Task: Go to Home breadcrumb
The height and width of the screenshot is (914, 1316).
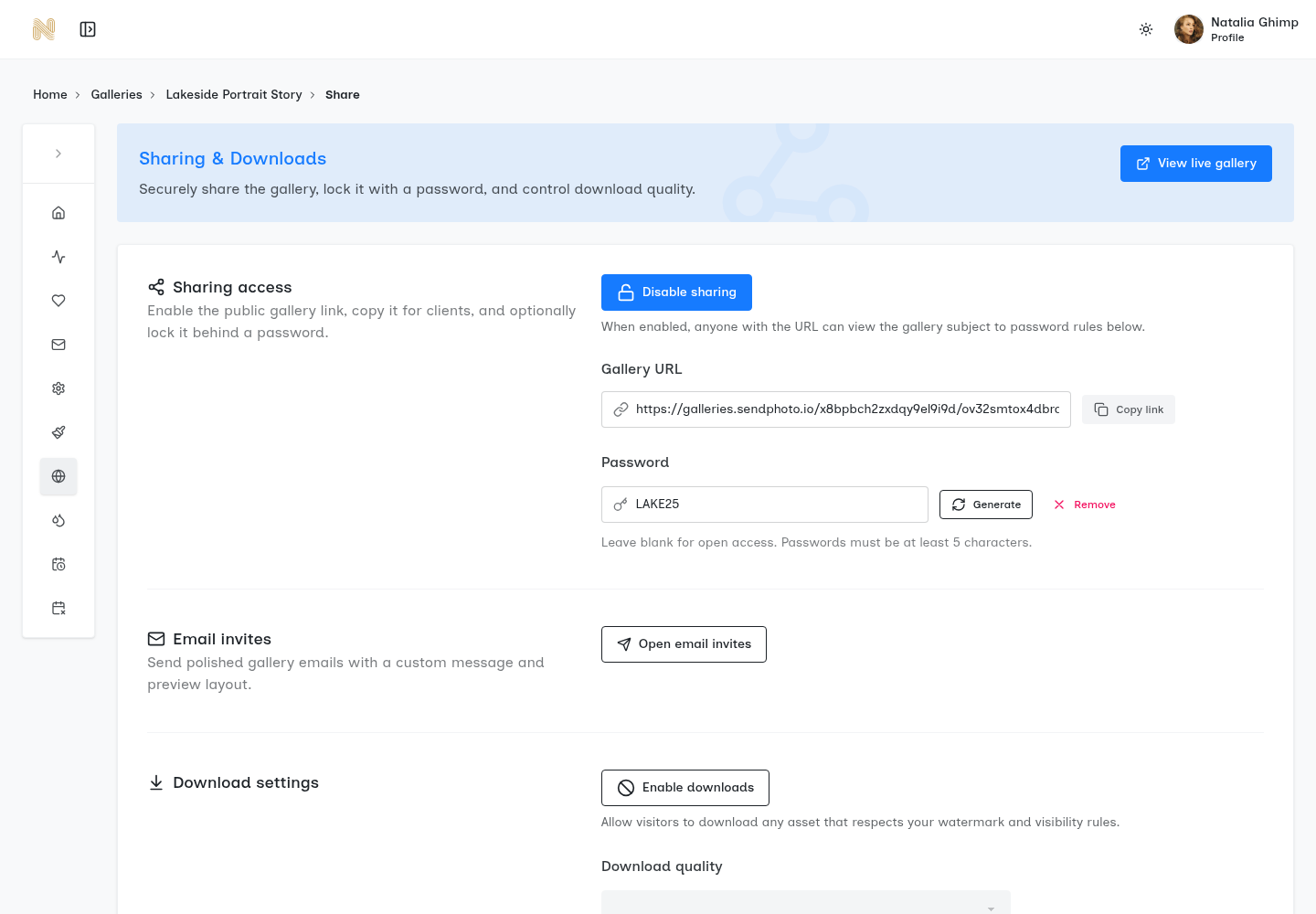Action: pyautogui.click(x=50, y=94)
